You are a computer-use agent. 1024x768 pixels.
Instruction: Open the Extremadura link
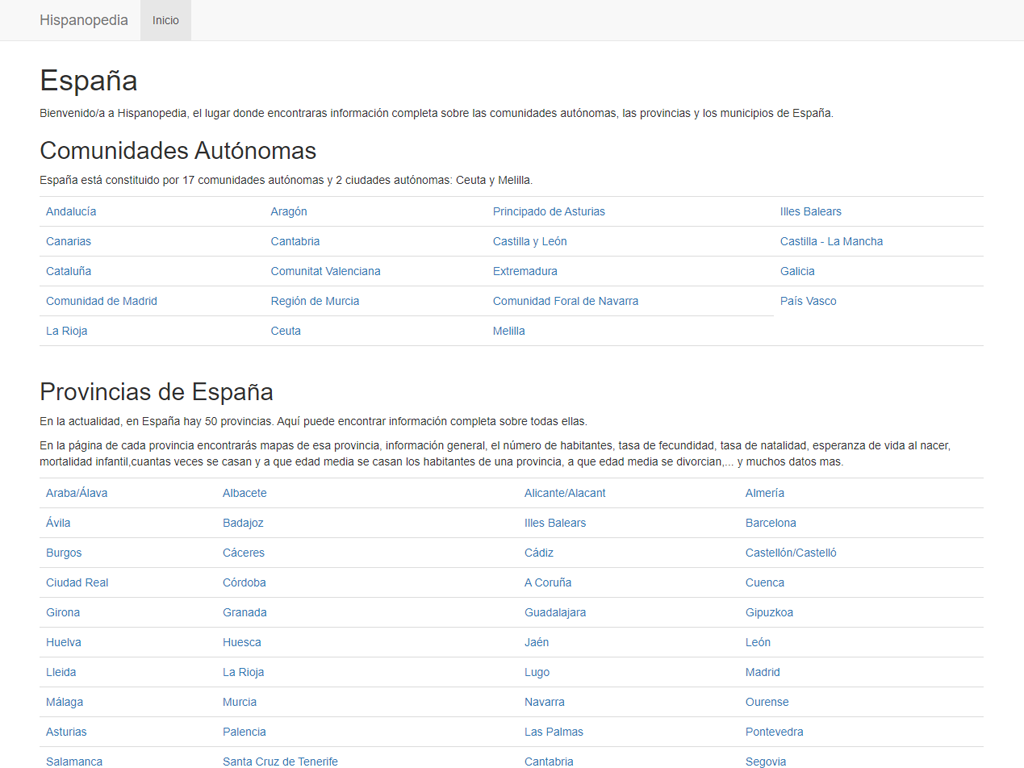525,272
